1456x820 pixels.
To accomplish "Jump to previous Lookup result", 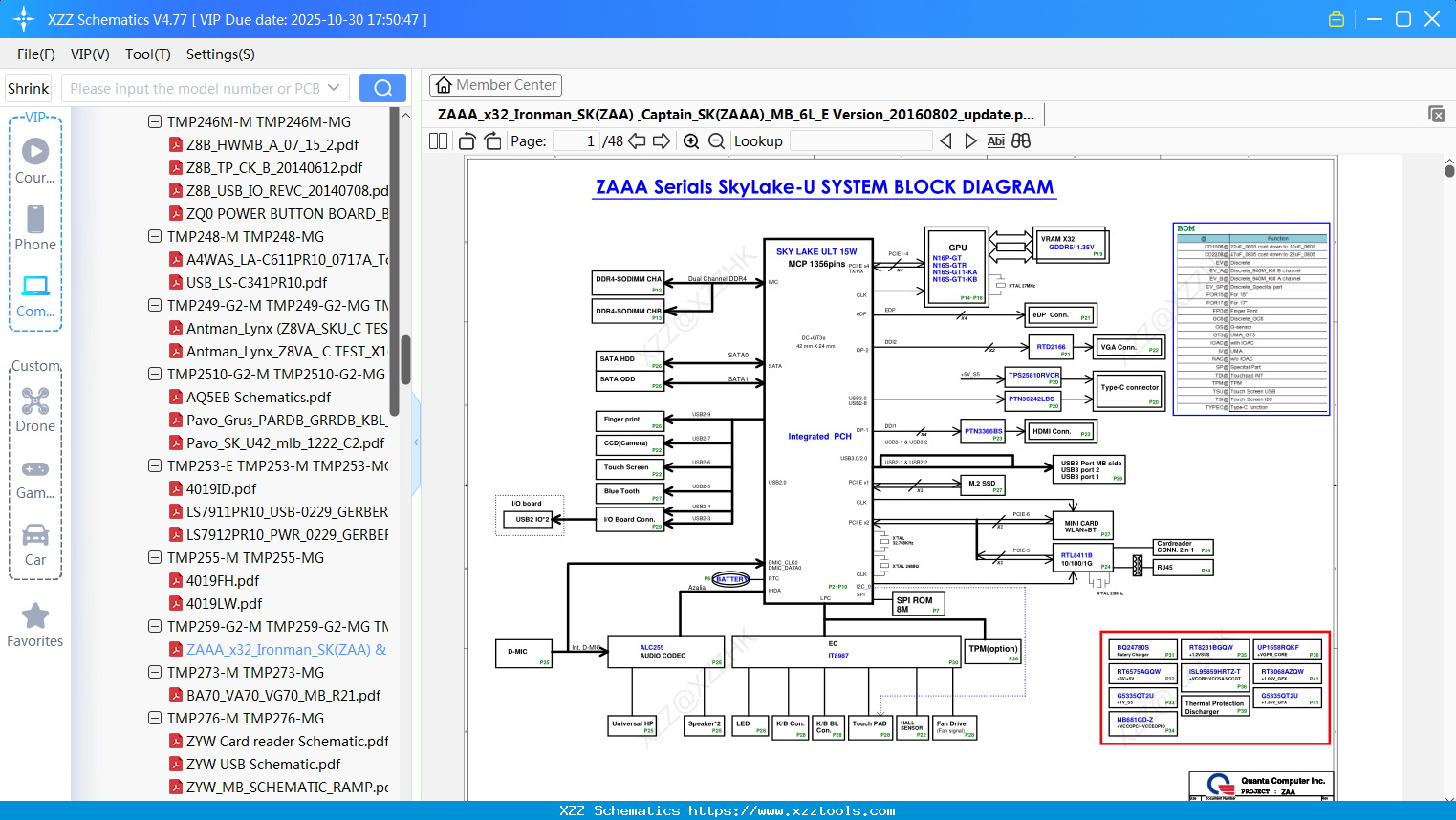I will point(946,141).
